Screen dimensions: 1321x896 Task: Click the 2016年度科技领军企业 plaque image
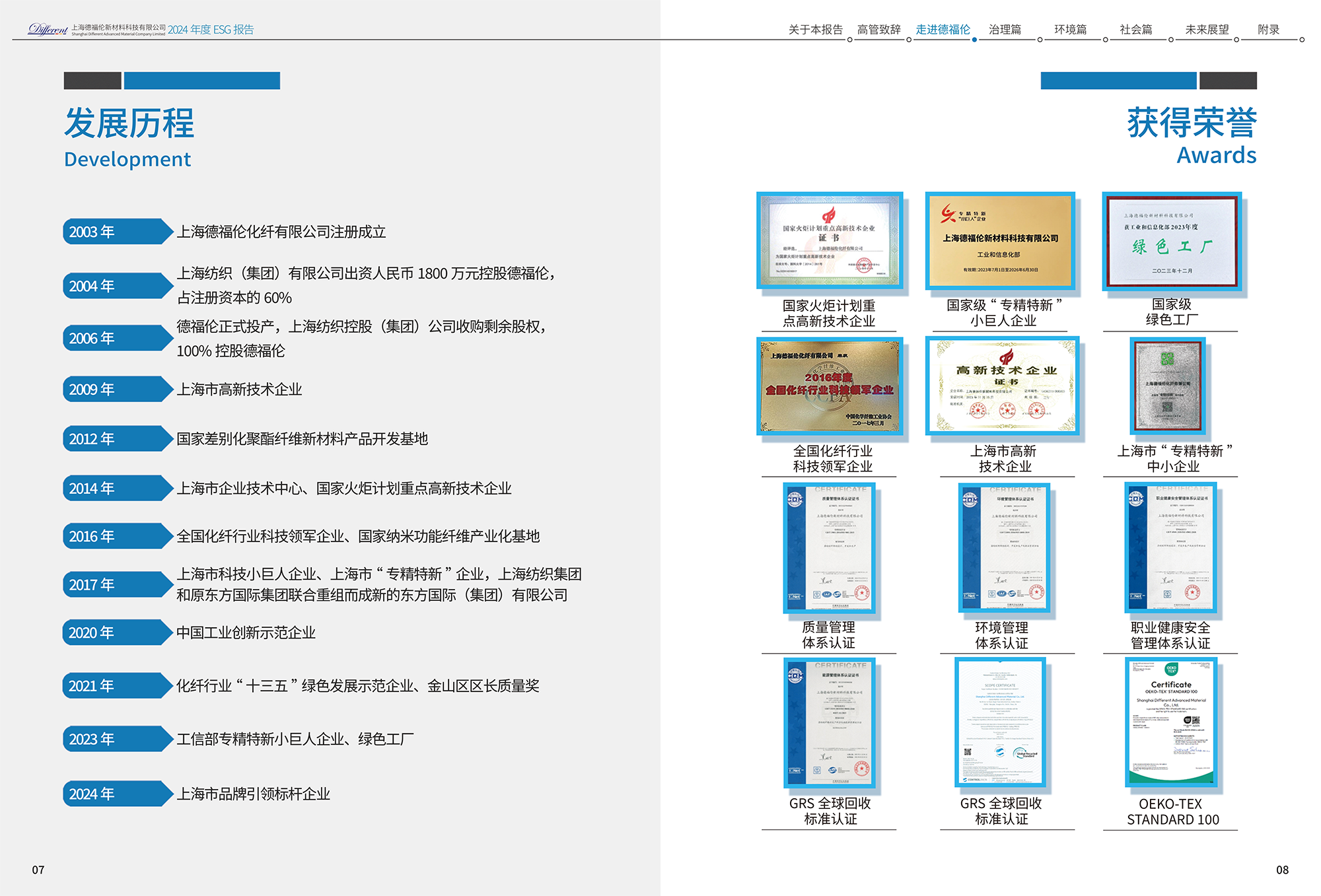tap(830, 386)
